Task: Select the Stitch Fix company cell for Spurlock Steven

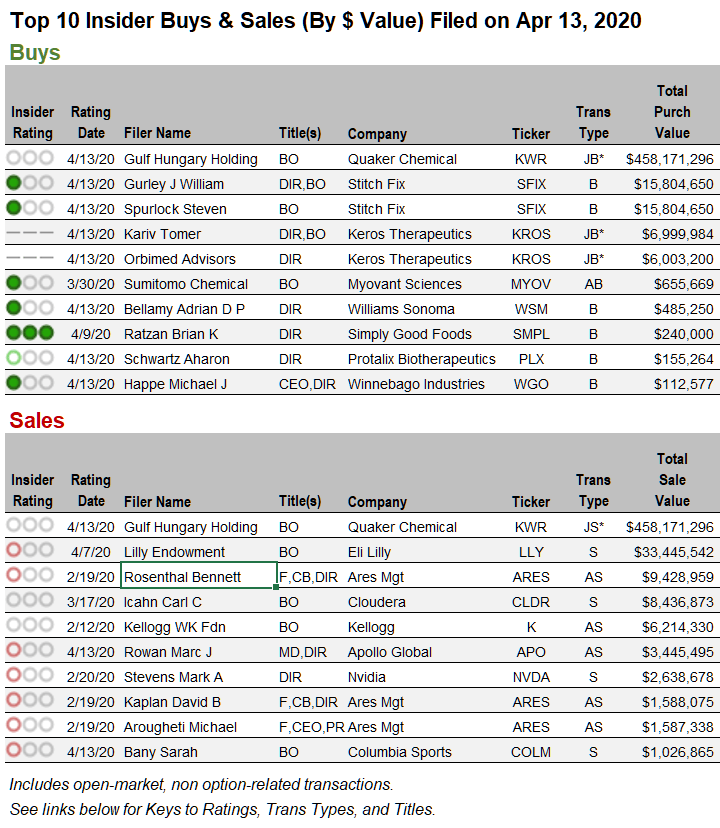Action: (x=377, y=209)
